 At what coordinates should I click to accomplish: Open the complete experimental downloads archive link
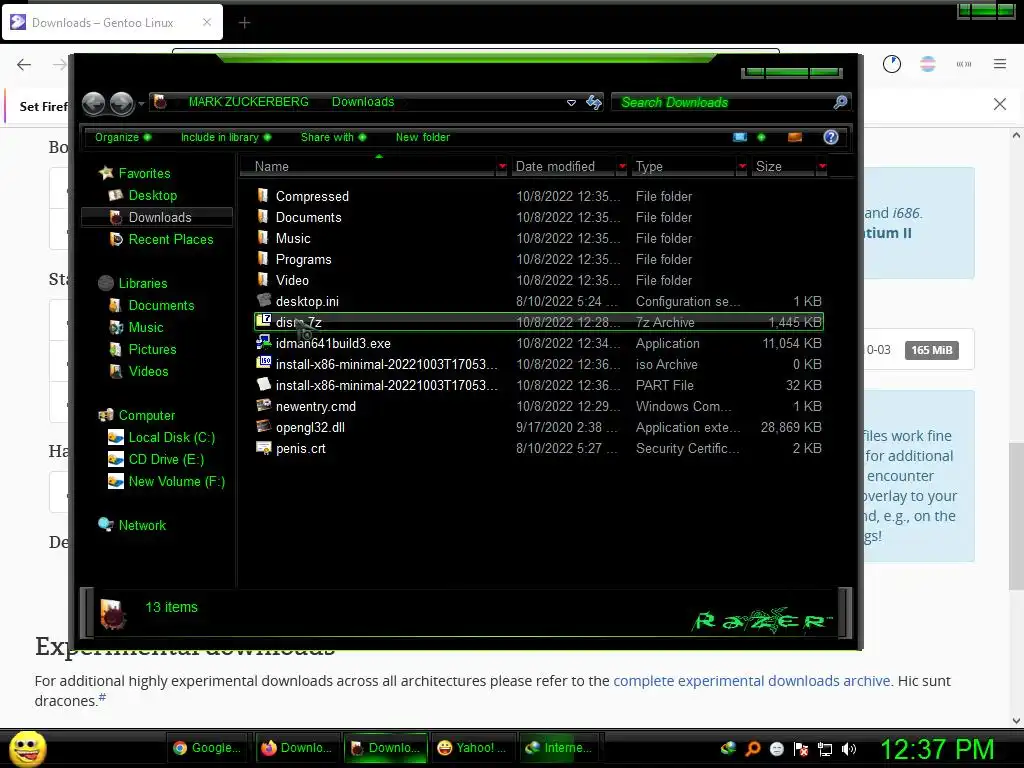pos(752,680)
